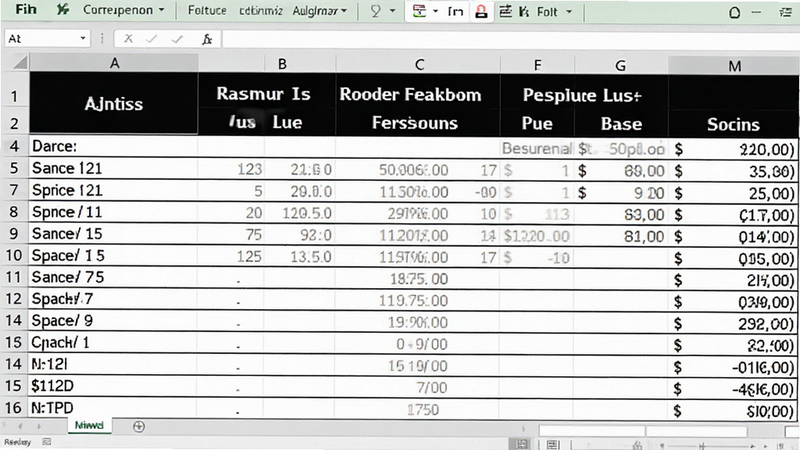Click the previous sheet arrow

(x=20, y=426)
